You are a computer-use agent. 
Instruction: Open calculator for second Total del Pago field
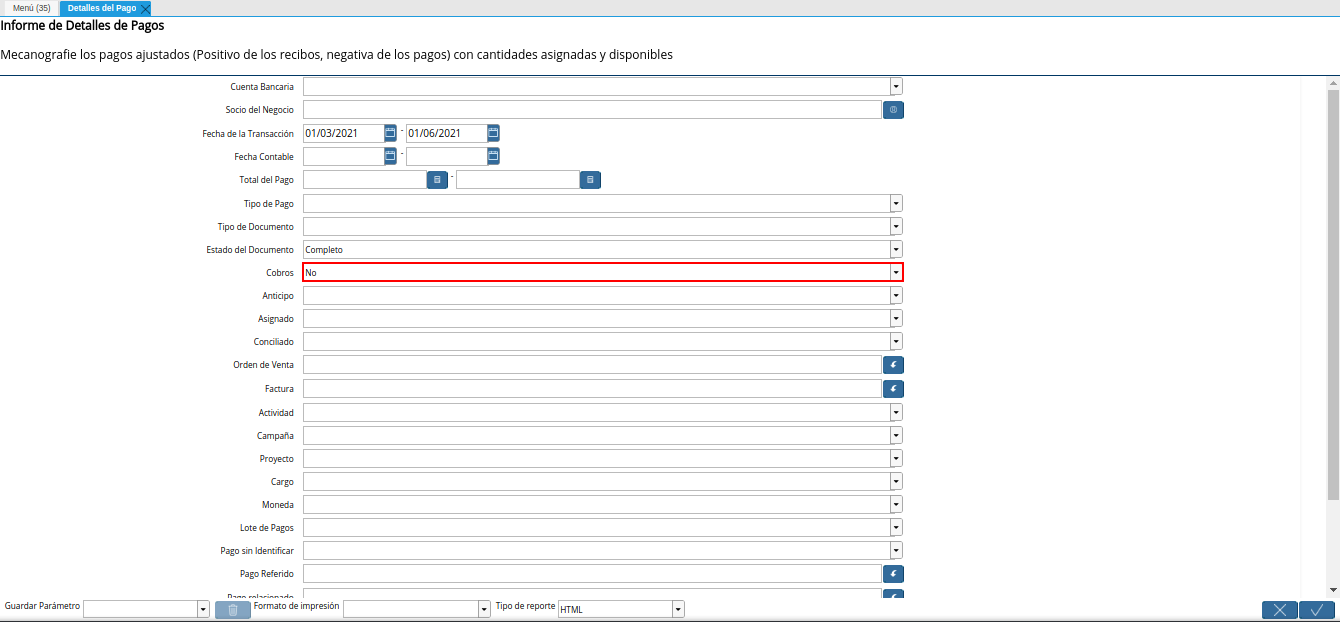click(590, 180)
